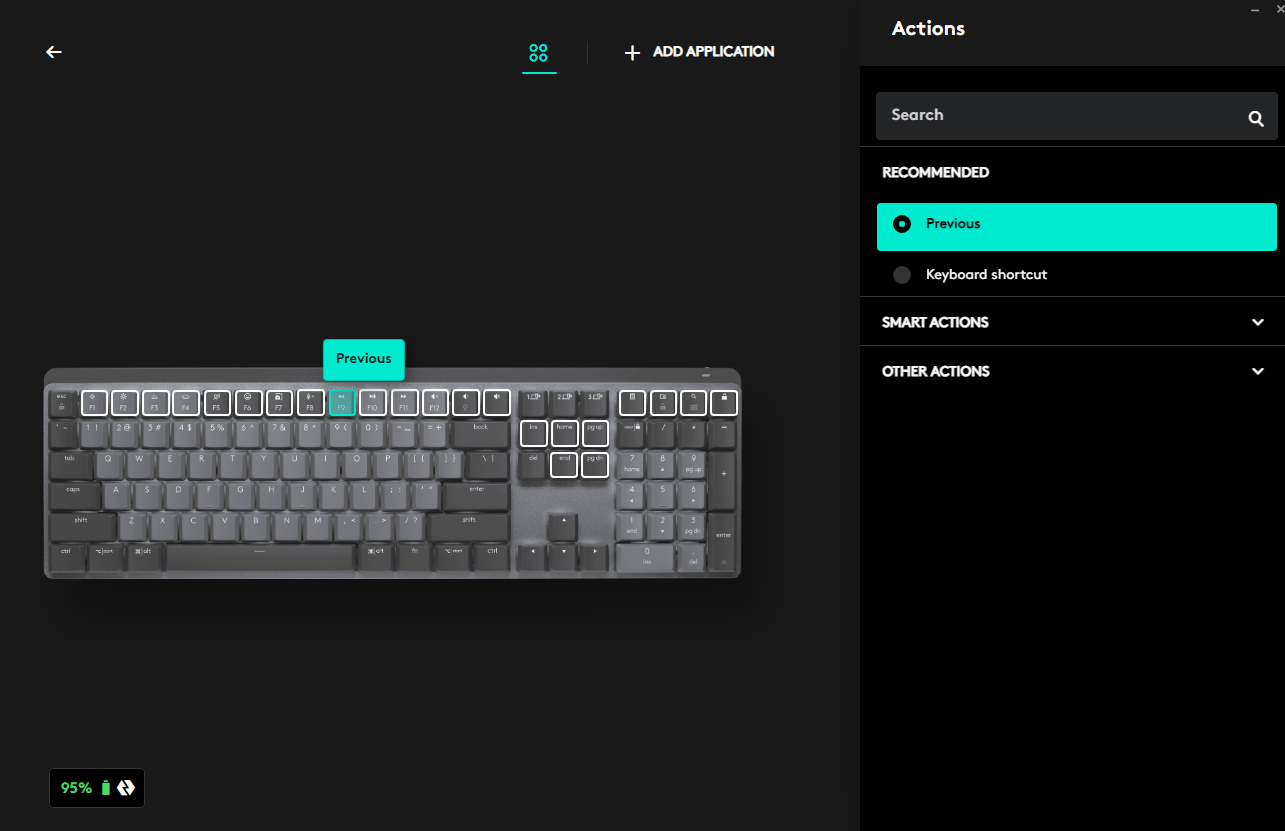1285x831 pixels.
Task: Select the F8 mute microphone key
Action: point(310,403)
